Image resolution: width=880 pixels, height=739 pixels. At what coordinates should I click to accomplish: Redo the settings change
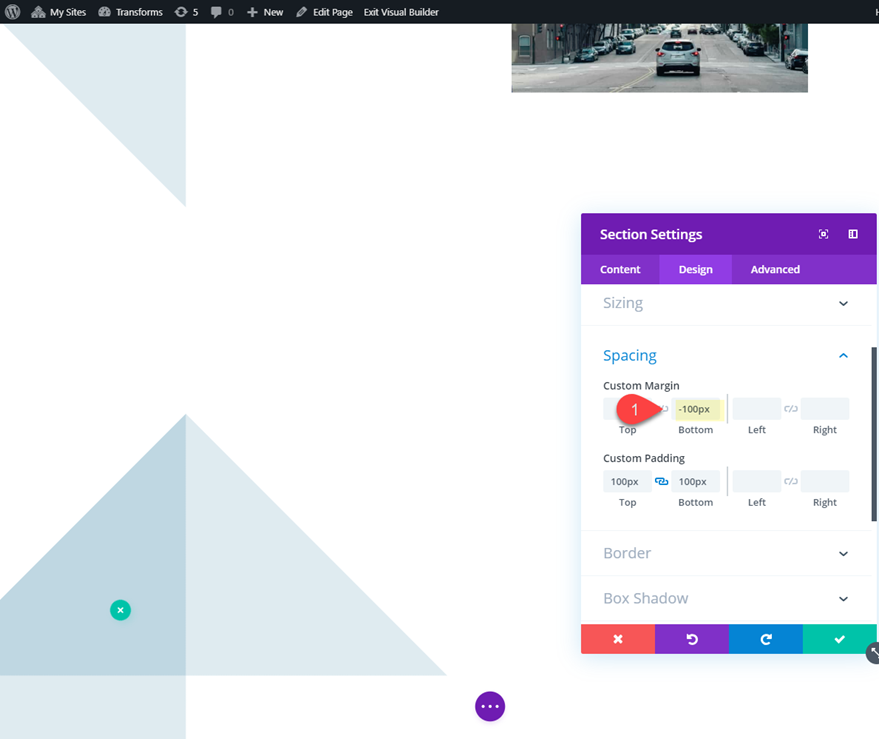tap(766, 639)
